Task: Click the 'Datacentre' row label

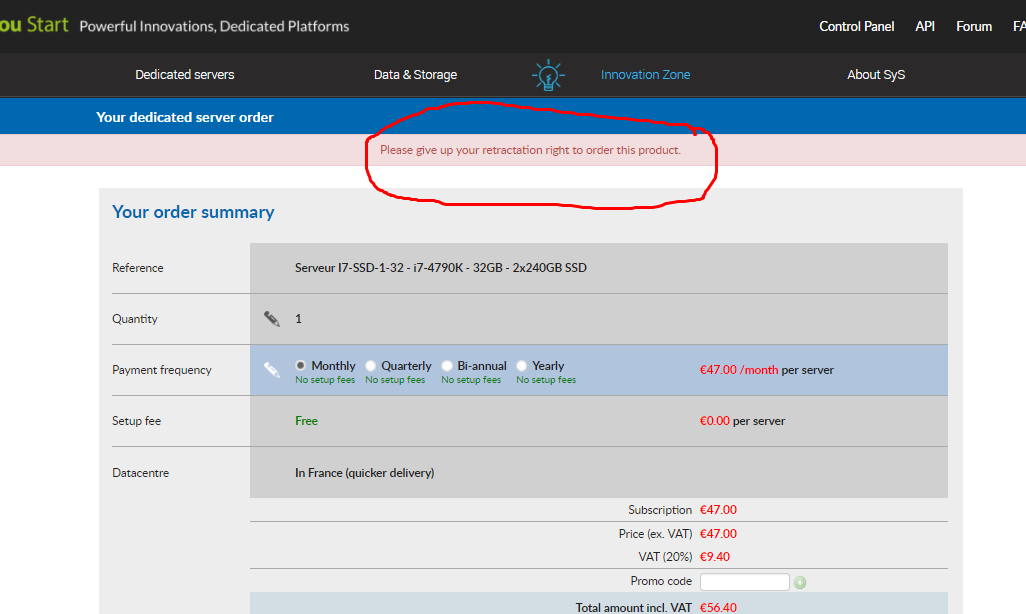Action: pos(140,473)
